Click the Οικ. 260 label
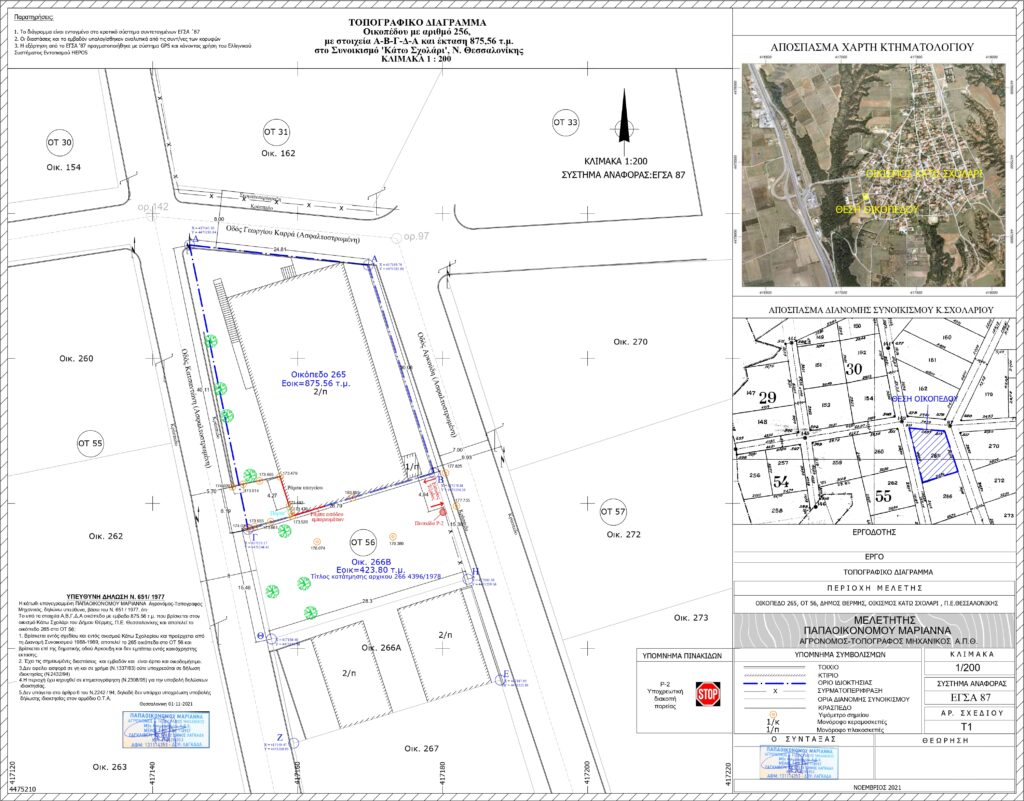 tap(76, 358)
